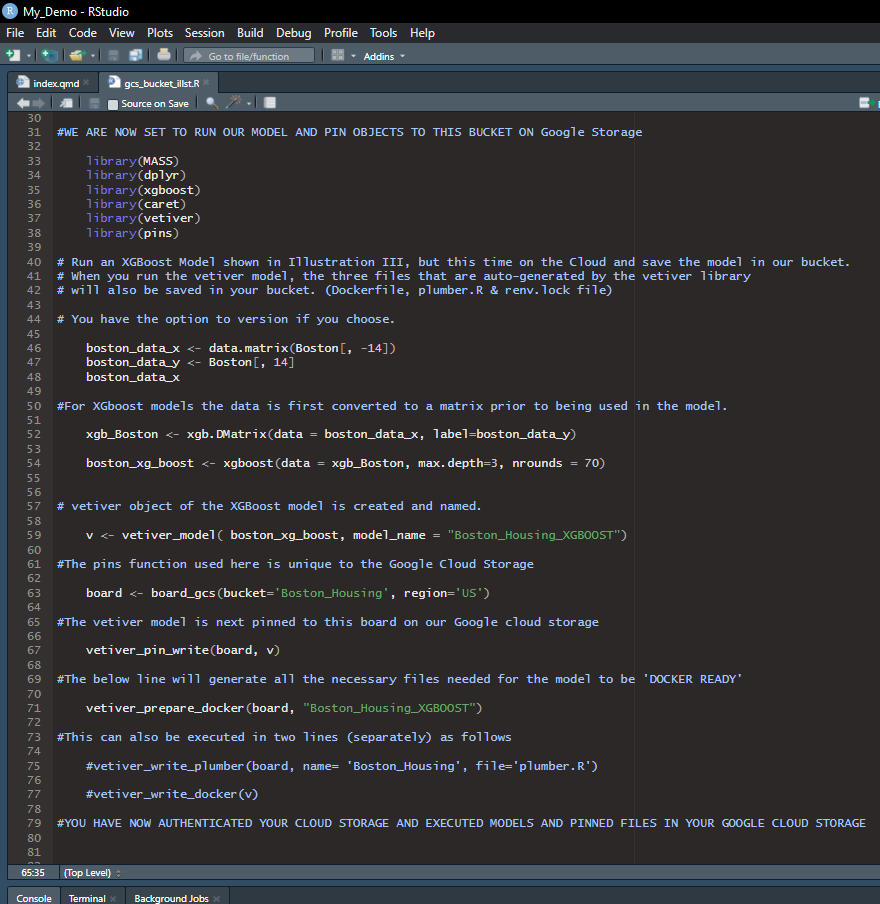Viewport: 880px width, 904px height.
Task: Open the (Top Level) scope dropdown
Action: pos(88,872)
